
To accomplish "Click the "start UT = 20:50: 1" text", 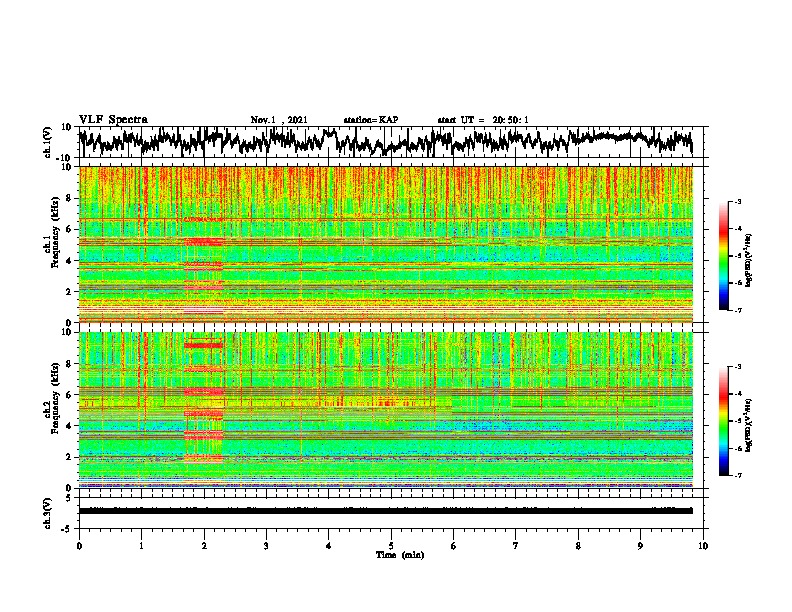I will tap(483, 120).
